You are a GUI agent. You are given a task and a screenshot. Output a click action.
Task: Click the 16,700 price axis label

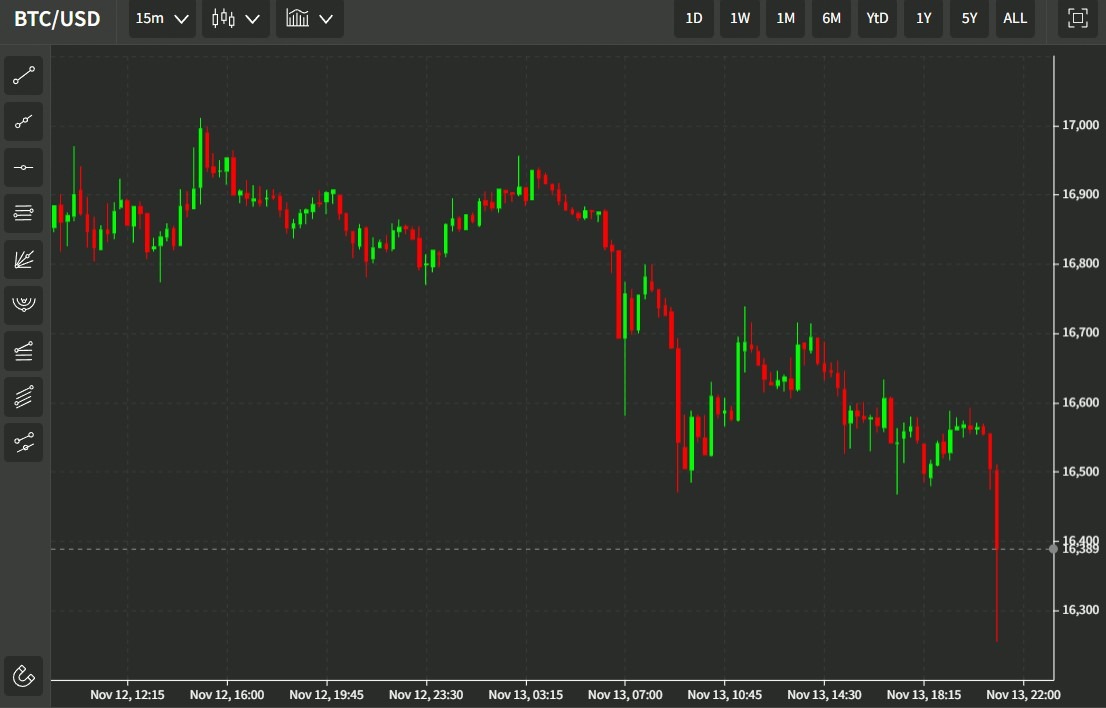(1080, 332)
